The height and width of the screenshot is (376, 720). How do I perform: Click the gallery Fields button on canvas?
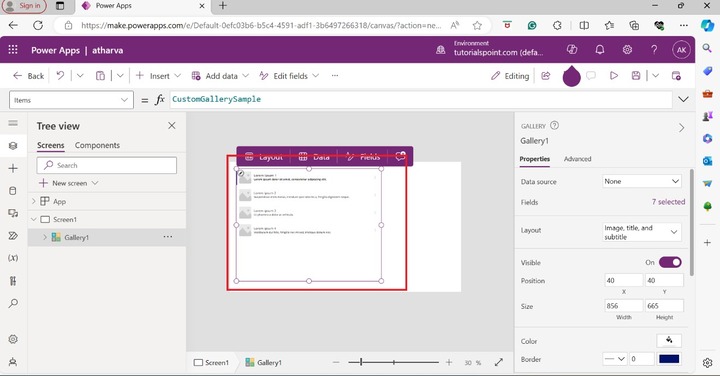pyautogui.click(x=363, y=157)
